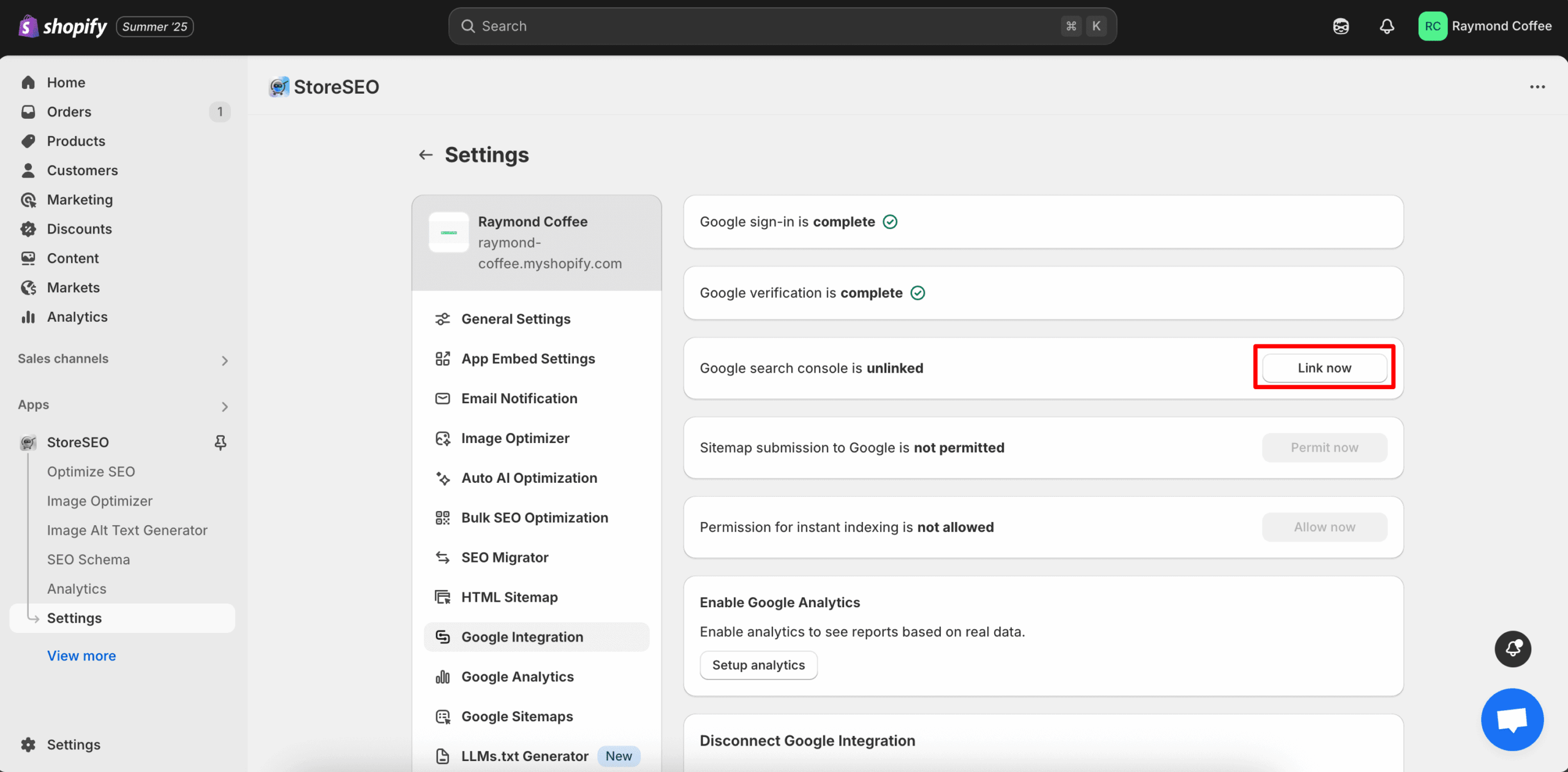Open StoreSEO app in sidebar
The image size is (1568, 772).
[78, 442]
